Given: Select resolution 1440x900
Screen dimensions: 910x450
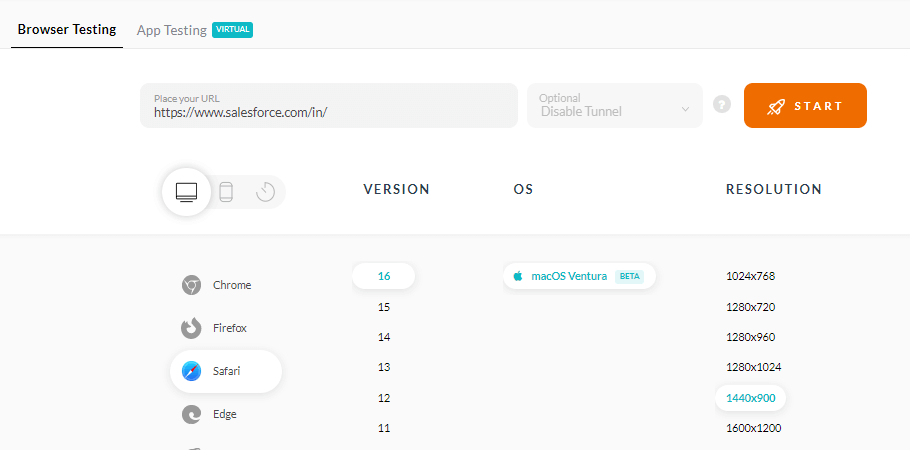Looking at the screenshot, I should click(750, 398).
